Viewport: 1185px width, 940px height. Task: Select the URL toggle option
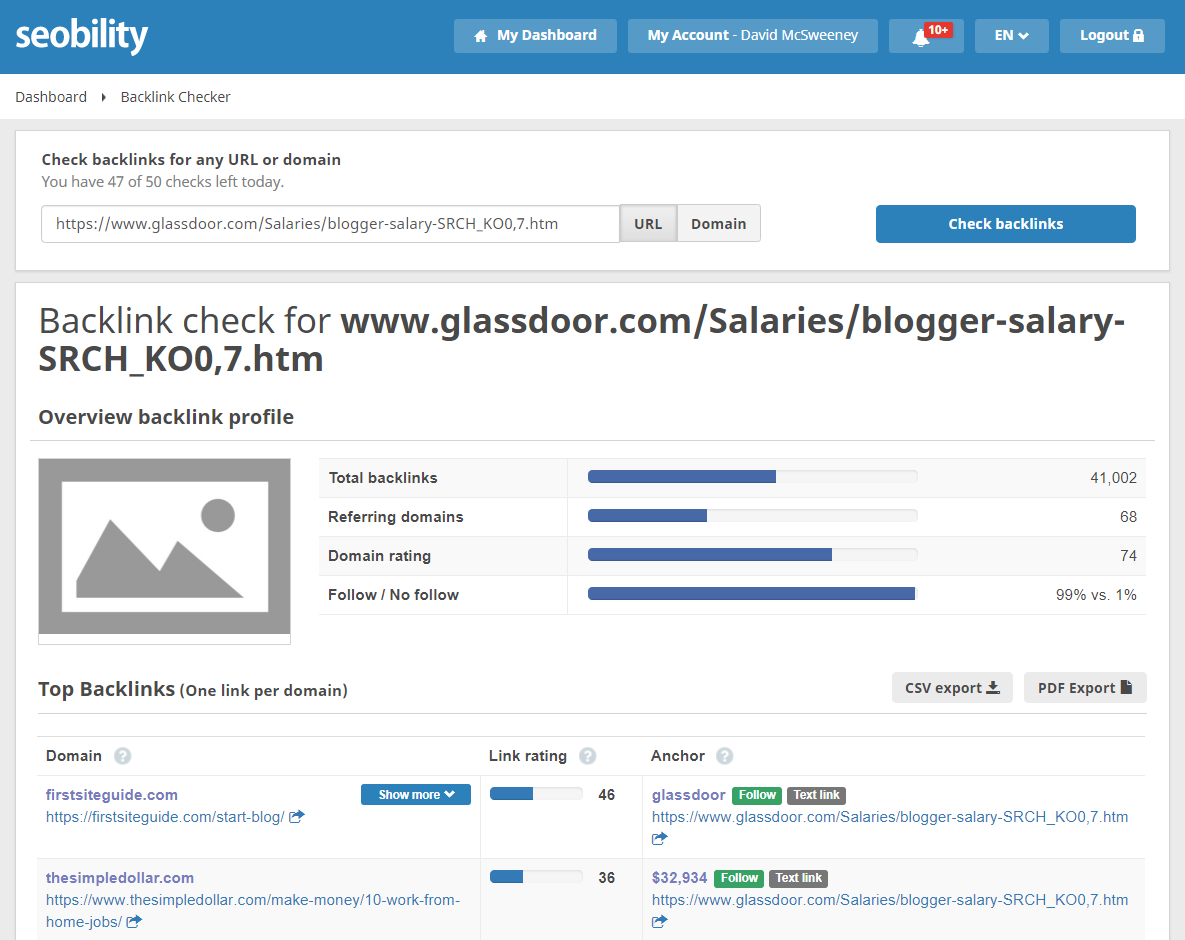pyautogui.click(x=648, y=224)
